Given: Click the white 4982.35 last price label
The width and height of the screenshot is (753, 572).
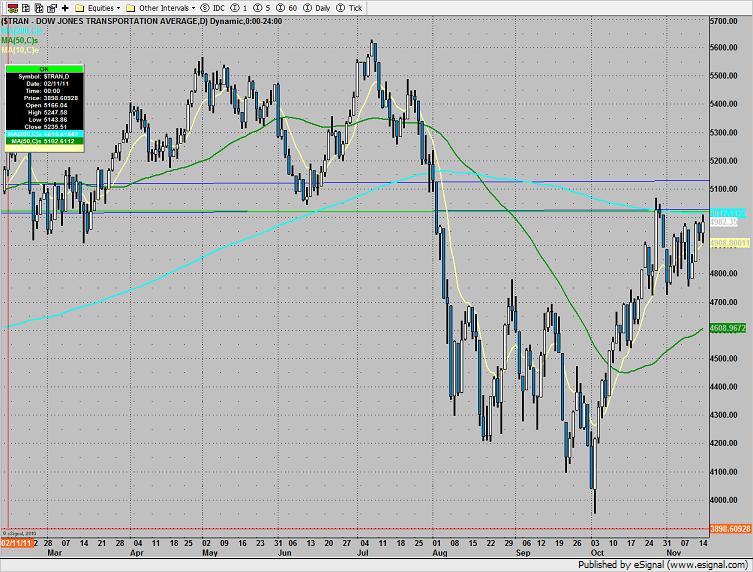Looking at the screenshot, I should (724, 222).
